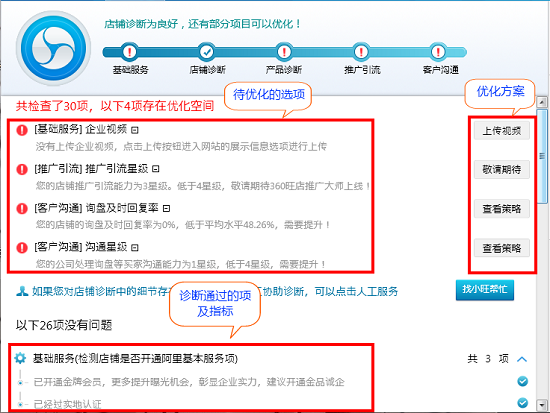The image size is (550, 413).
Task: Click the 基础服务 section heading text
Action: pyautogui.click(x=135, y=359)
